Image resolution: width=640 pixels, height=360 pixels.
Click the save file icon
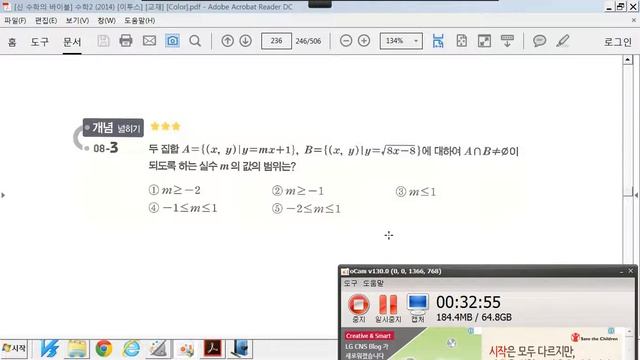[103, 41]
